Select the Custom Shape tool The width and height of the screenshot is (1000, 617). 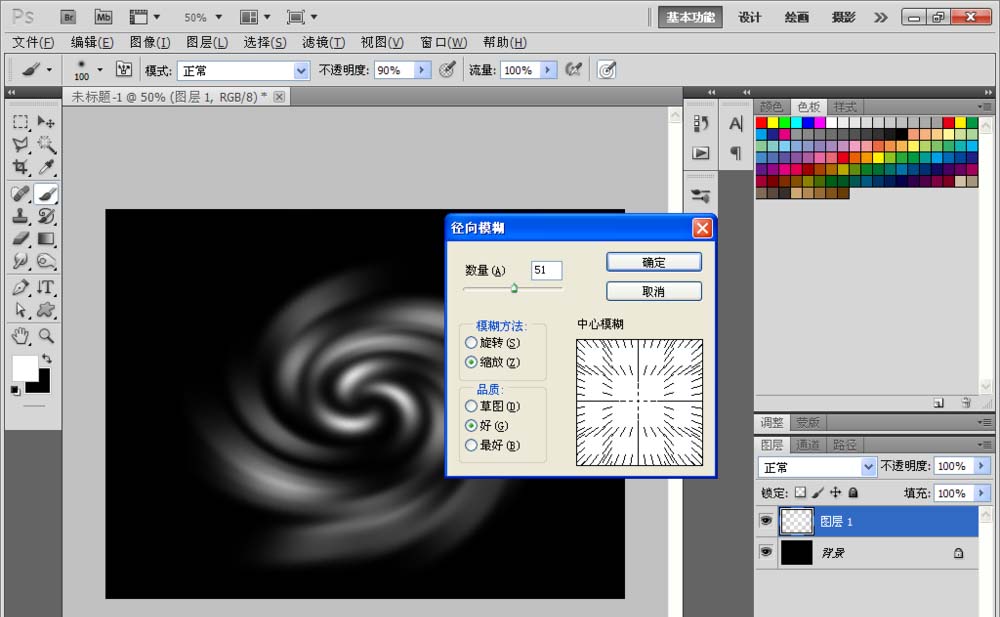(46, 310)
